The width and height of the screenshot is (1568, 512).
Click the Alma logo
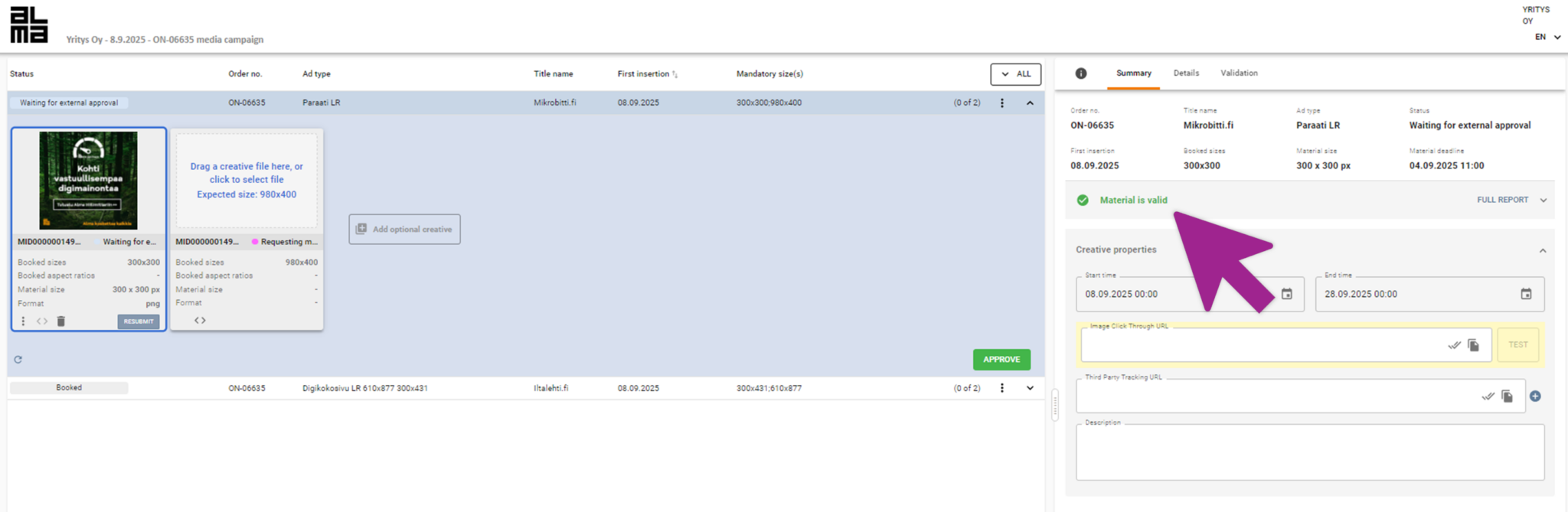29,24
